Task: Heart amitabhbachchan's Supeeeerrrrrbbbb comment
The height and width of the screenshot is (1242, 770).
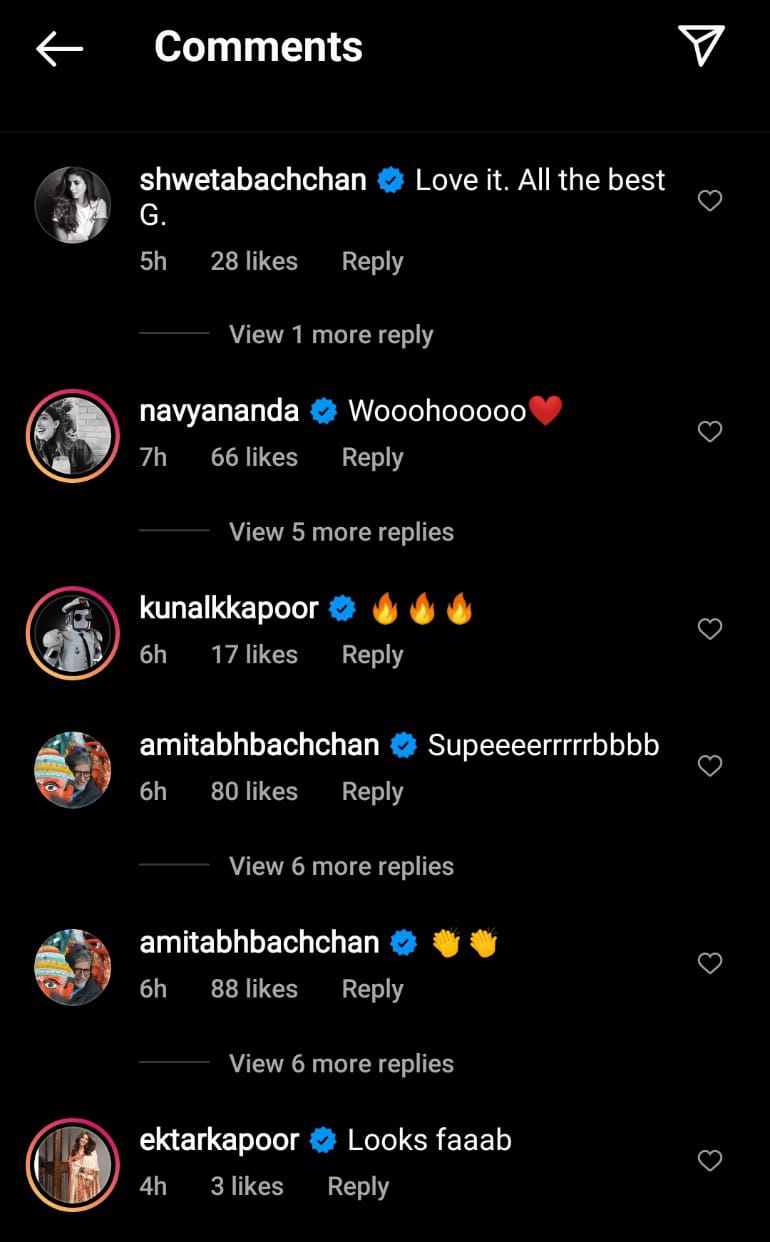Action: click(x=709, y=766)
